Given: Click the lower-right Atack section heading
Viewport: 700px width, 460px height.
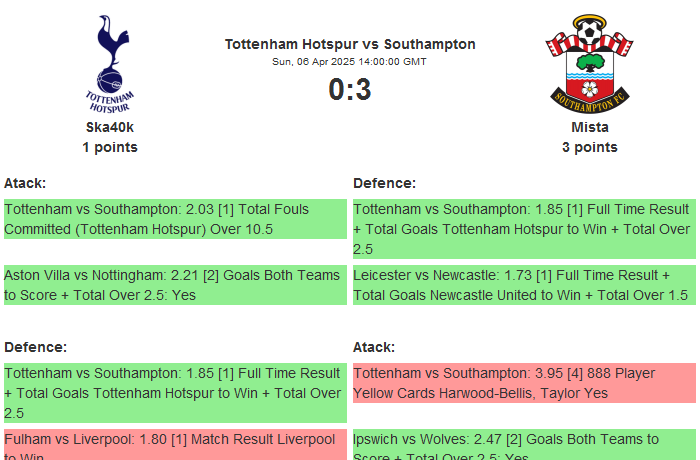Looking at the screenshot, I should [374, 347].
